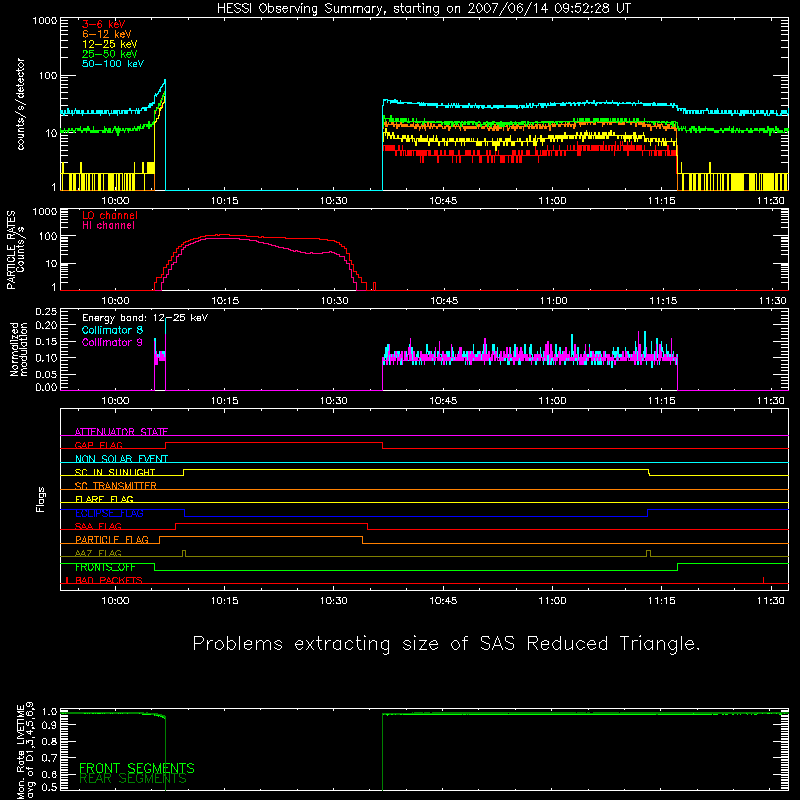Click the '10:30' time label under the particle rates plot
The height and width of the screenshot is (800, 800).
(x=335, y=301)
